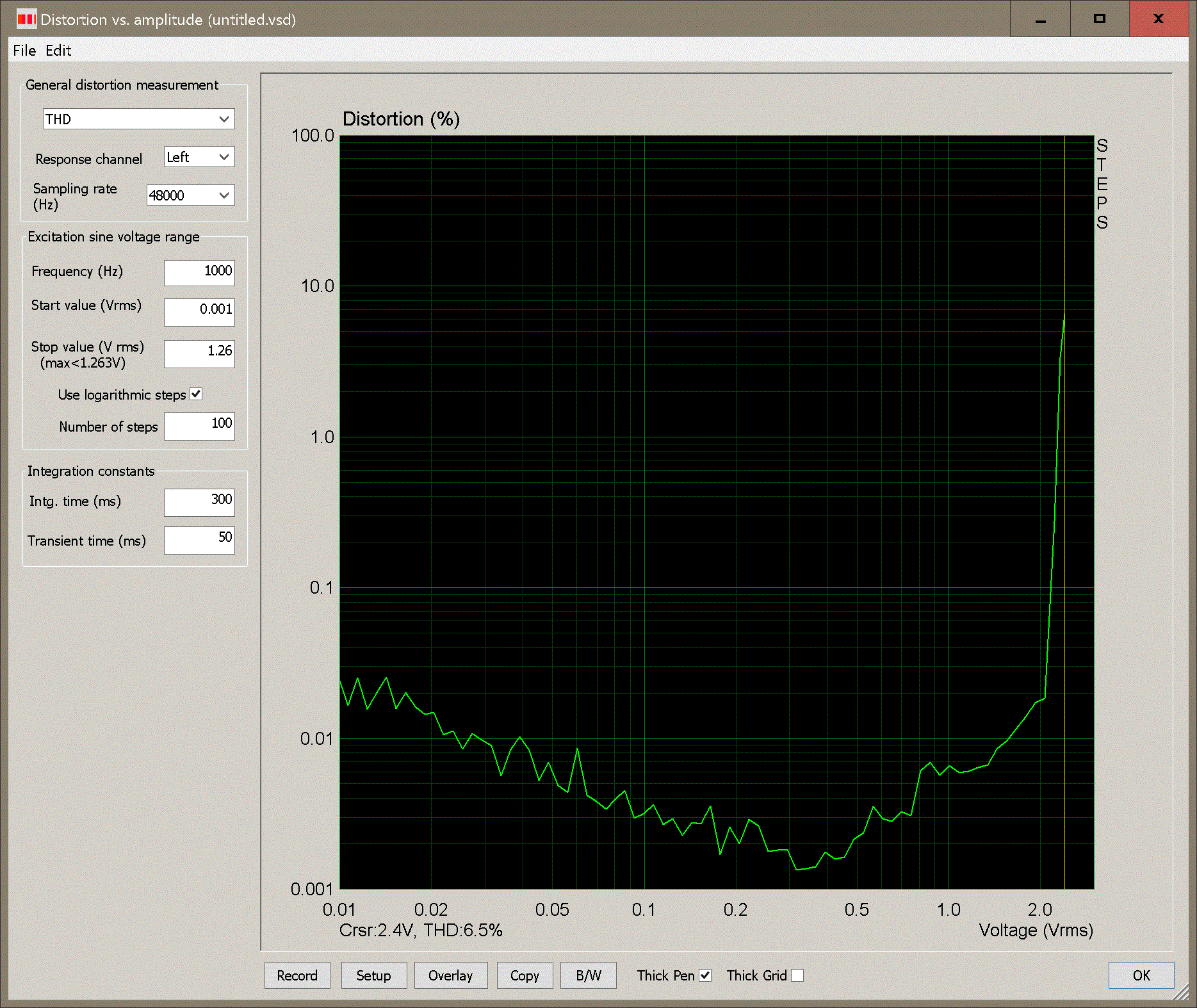This screenshot has height=1008, width=1197.
Task: Click the 'Crsr:2.4V, THD:6.5%' readout
Action: click(421, 931)
